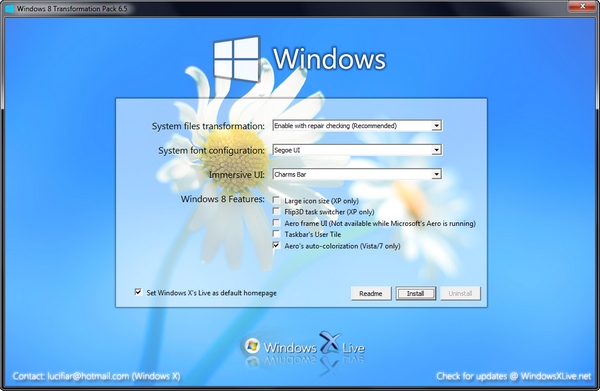Enable Large icon size (XP only)
This screenshot has height=391, width=600.
point(276,200)
